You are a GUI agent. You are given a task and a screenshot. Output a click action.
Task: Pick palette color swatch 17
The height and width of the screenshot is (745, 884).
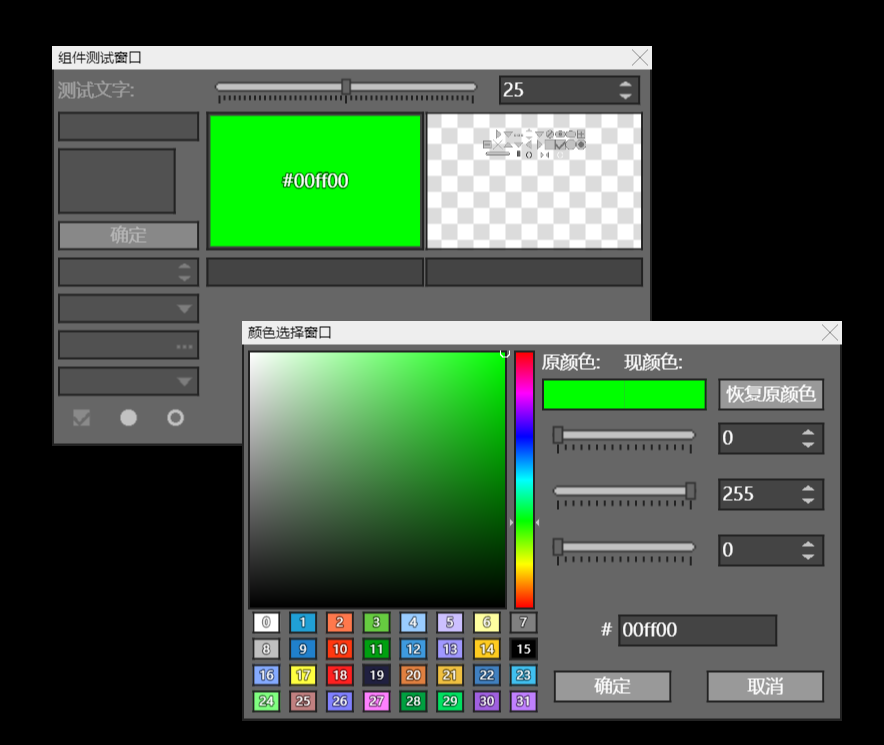[303, 675]
